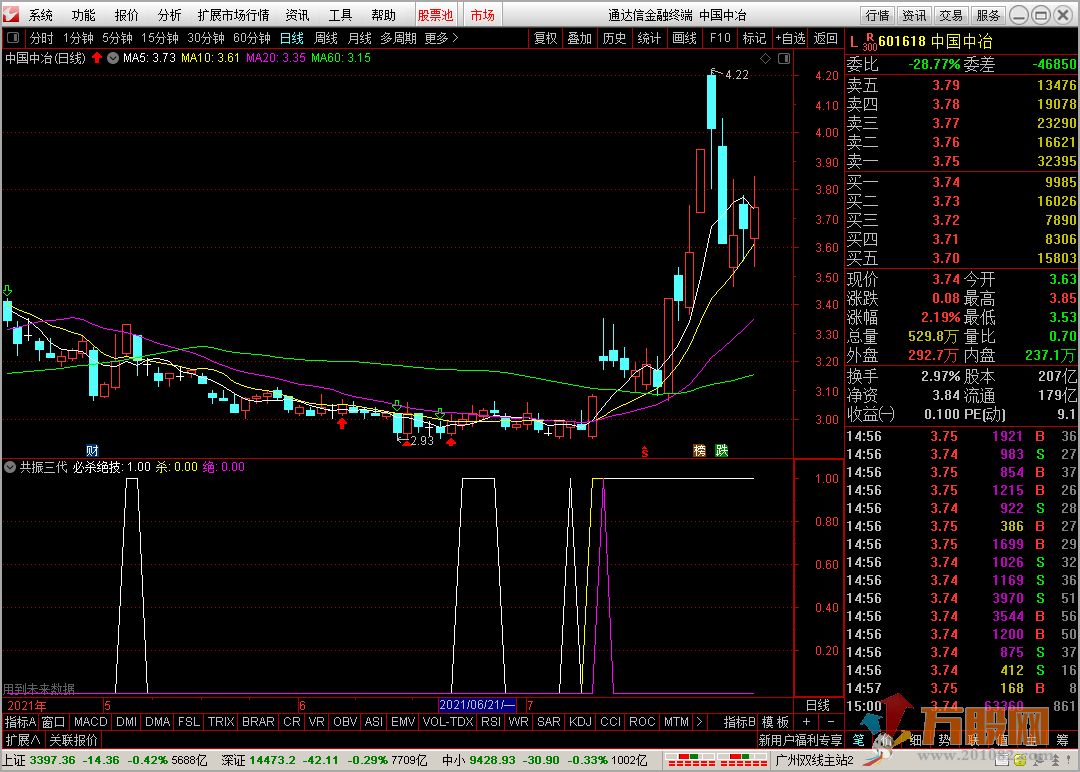Open the 窗口 window count selector
1080x772 pixels.
53,722
